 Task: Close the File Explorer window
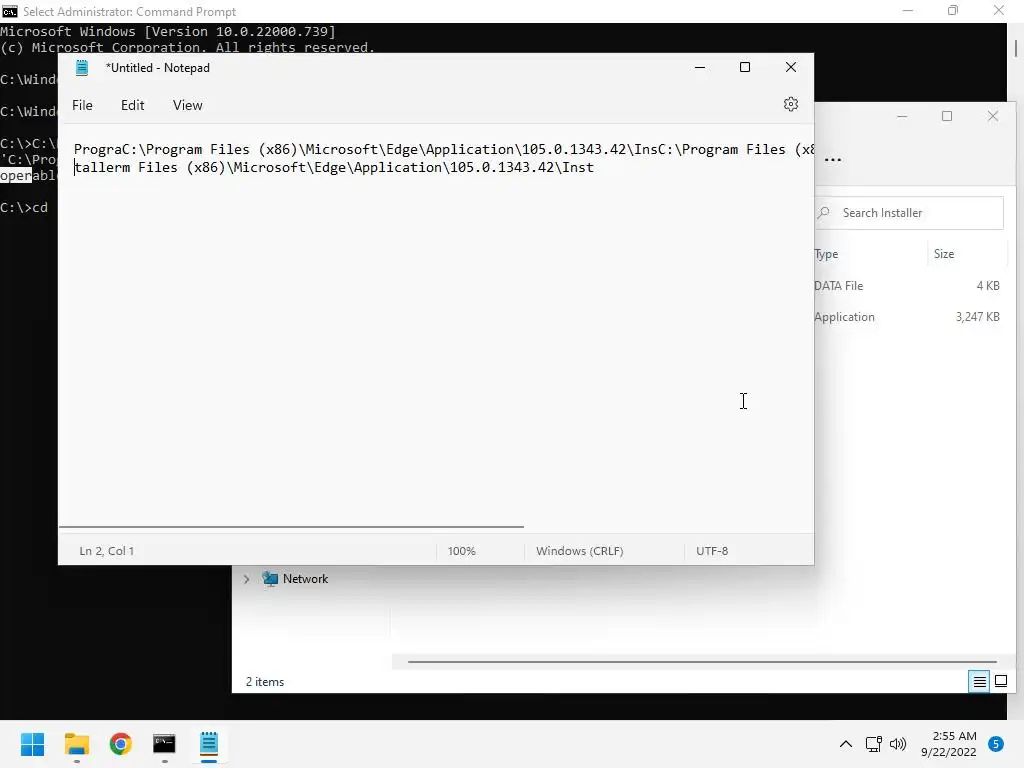[x=993, y=116]
